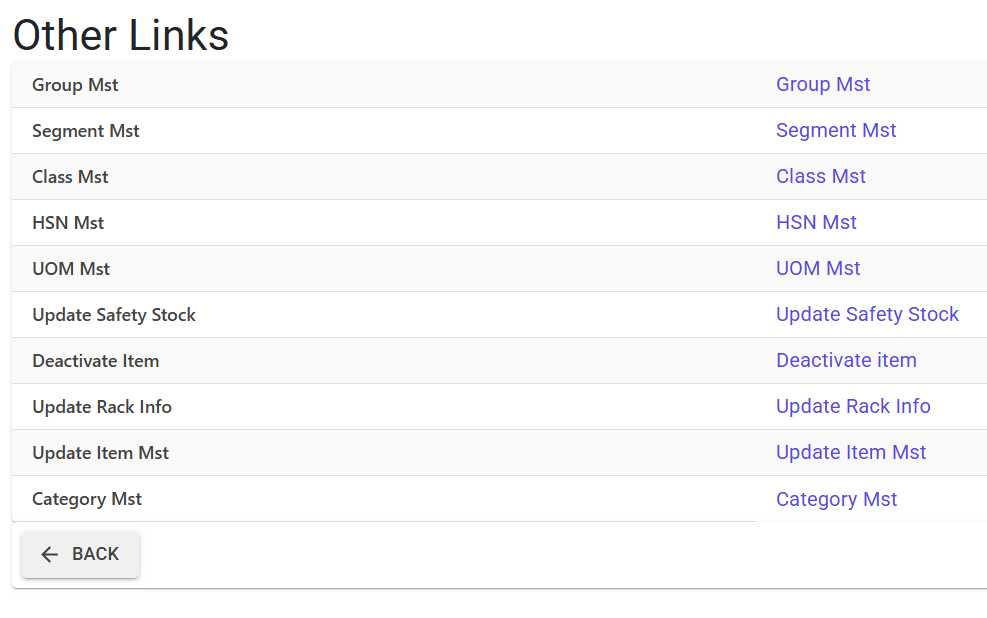Open the Segment Mst link
Viewport: 987px width, 618px height.
pyautogui.click(x=836, y=130)
